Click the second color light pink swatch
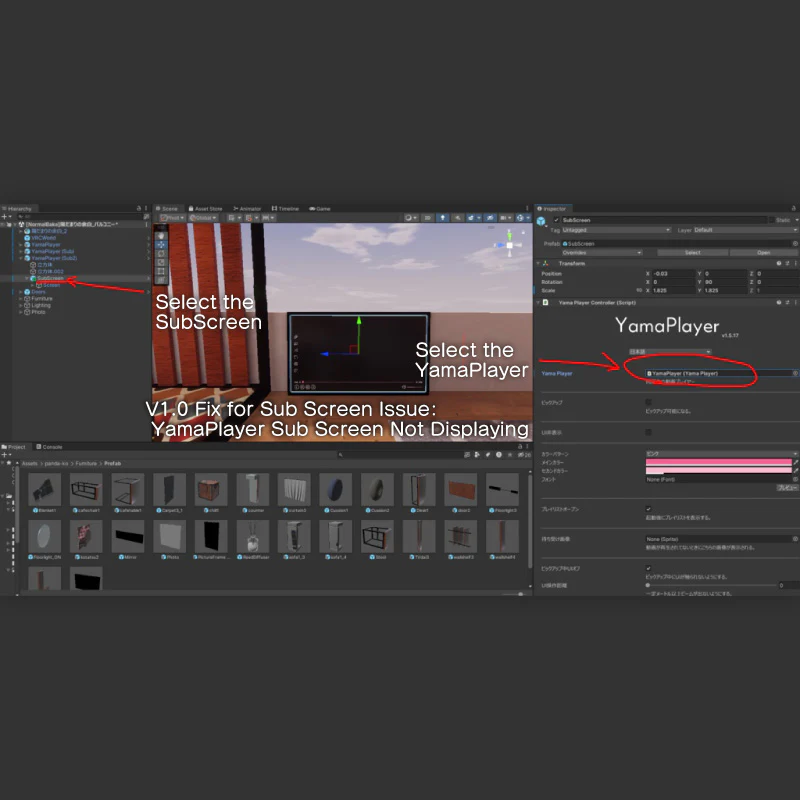The width and height of the screenshot is (800, 800). point(718,470)
